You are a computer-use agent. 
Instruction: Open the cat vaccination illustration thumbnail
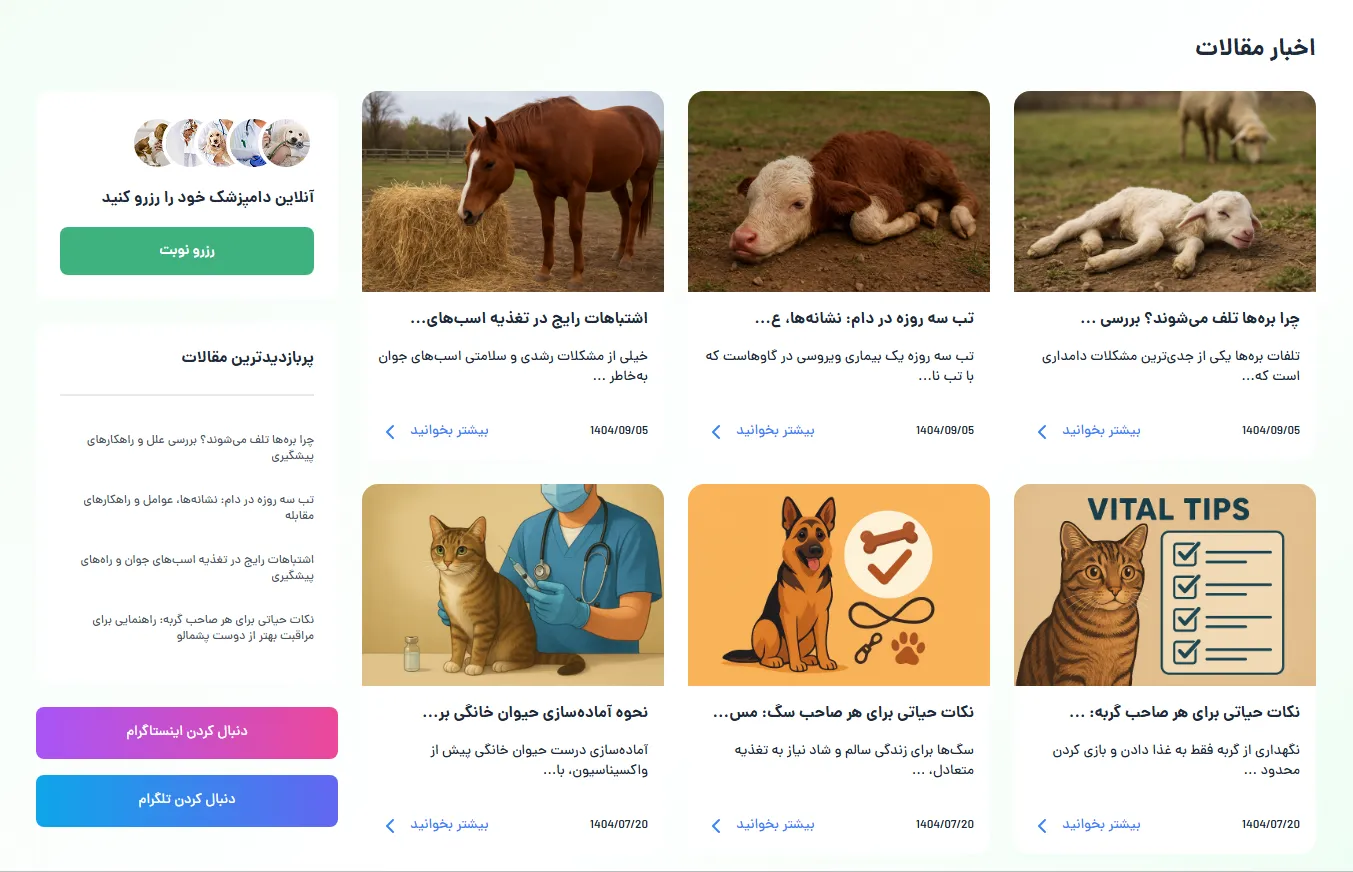pos(513,585)
